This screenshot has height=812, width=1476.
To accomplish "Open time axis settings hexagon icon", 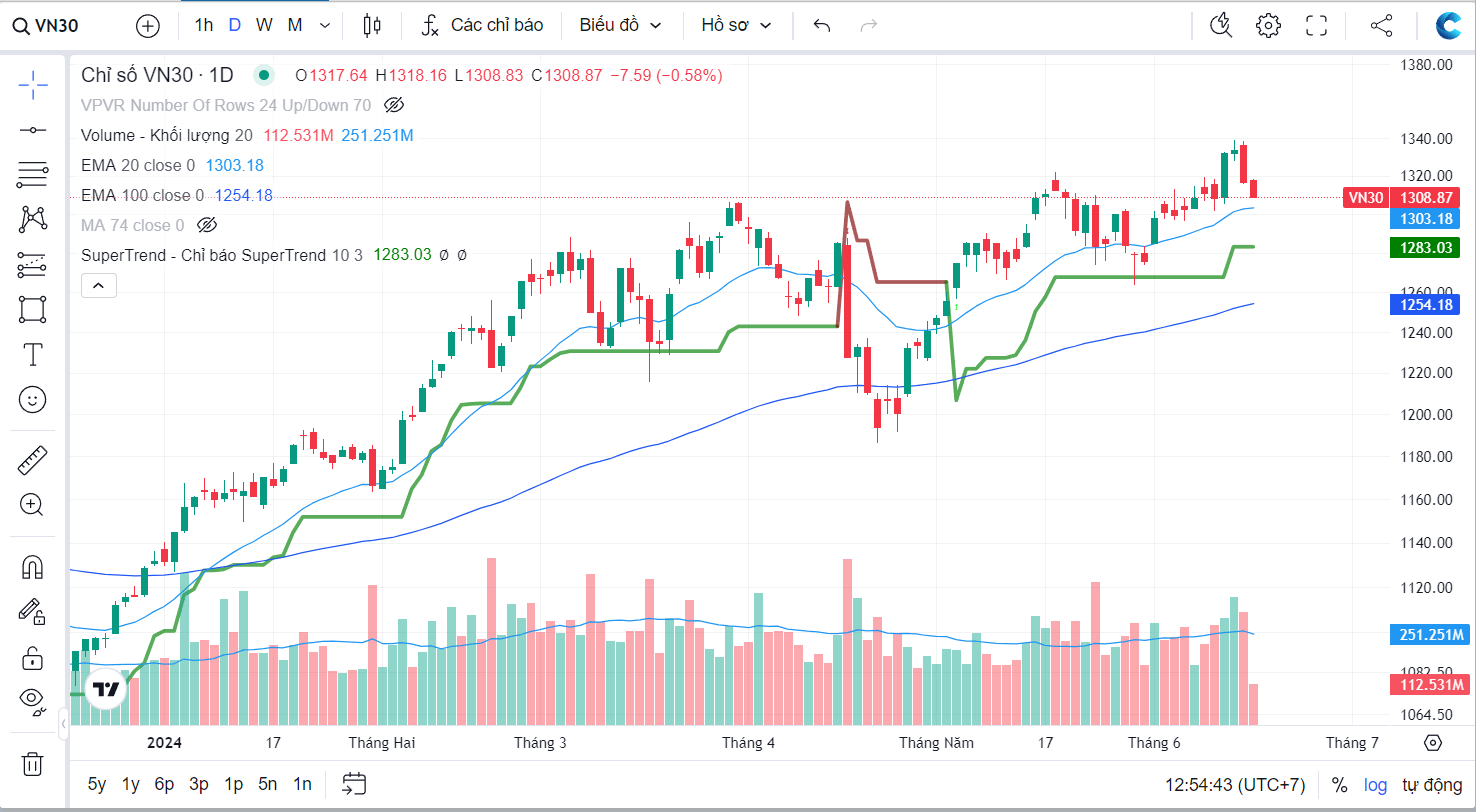I will [1432, 742].
